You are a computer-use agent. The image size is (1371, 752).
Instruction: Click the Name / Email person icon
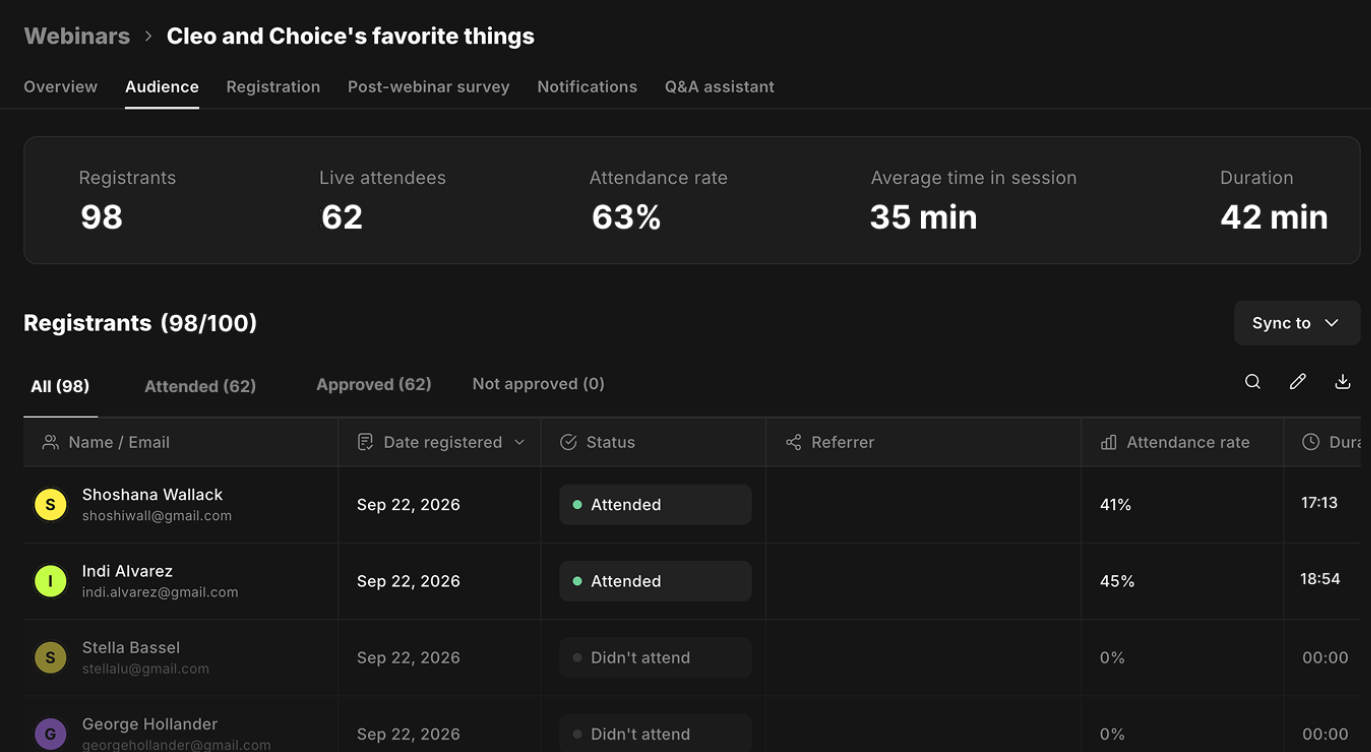tap(50, 442)
